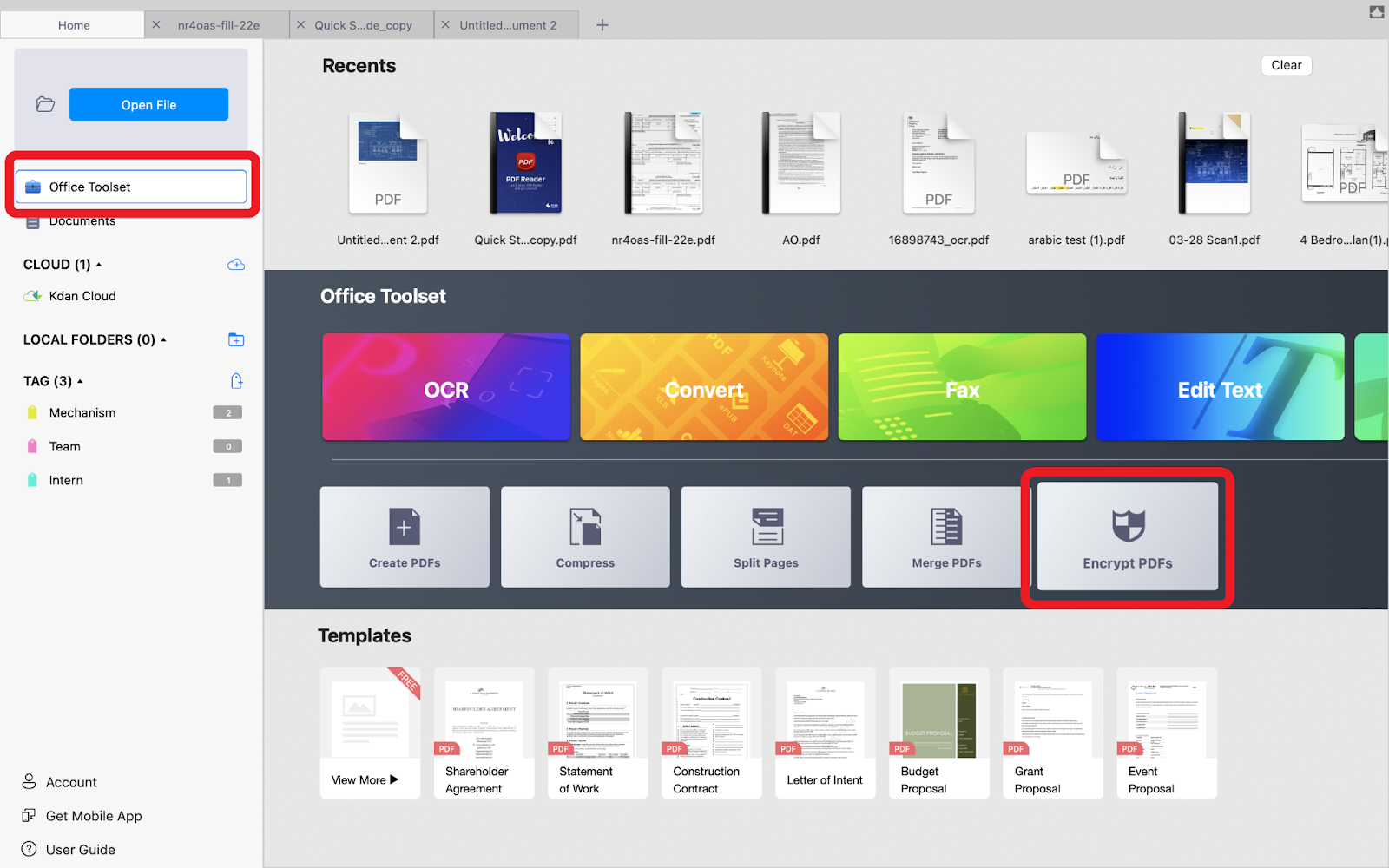Switch to the Untitled...ument 2 tab
This screenshot has height=868, width=1389.
click(508, 25)
